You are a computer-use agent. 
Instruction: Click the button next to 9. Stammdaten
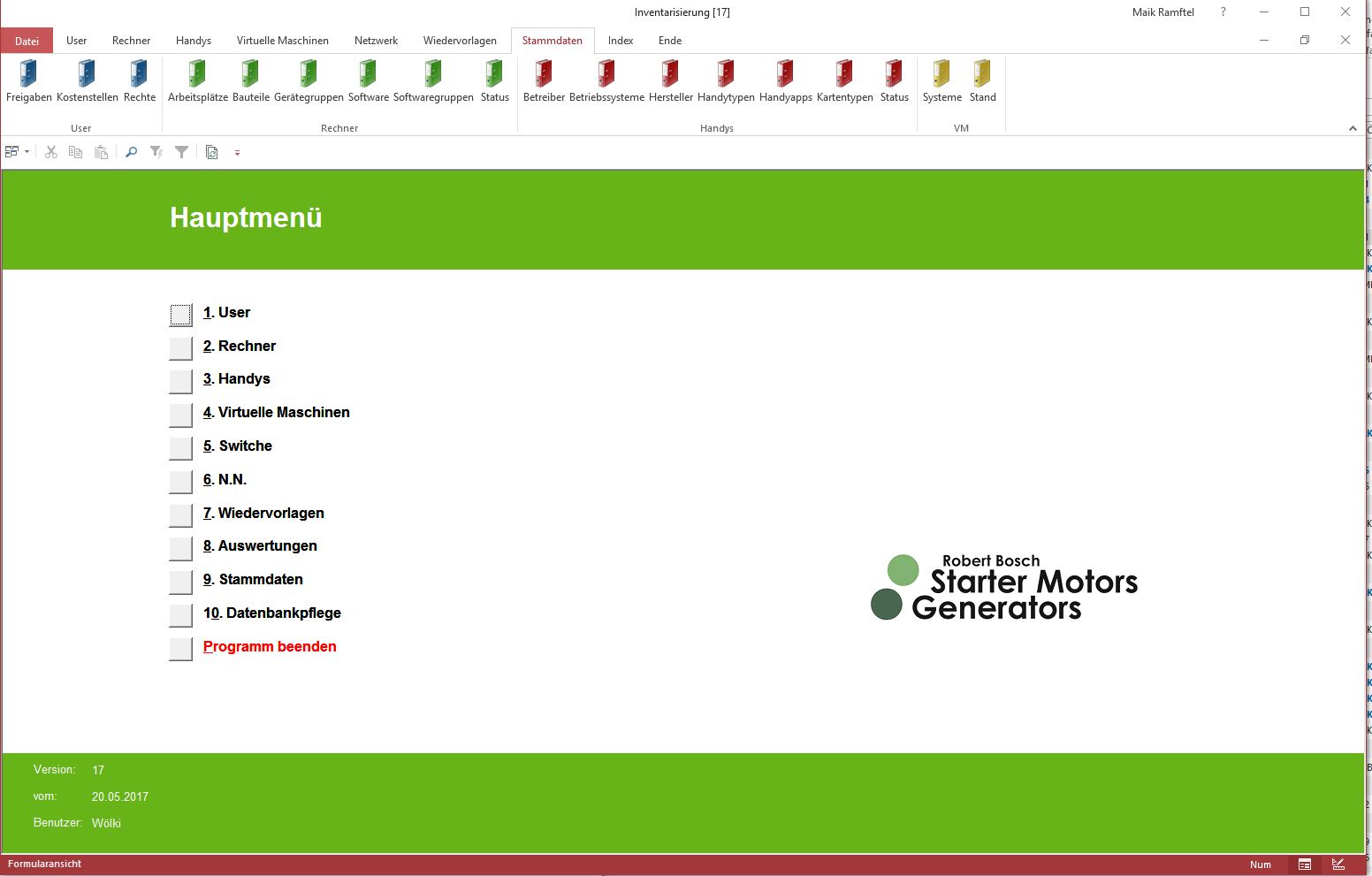(180, 583)
